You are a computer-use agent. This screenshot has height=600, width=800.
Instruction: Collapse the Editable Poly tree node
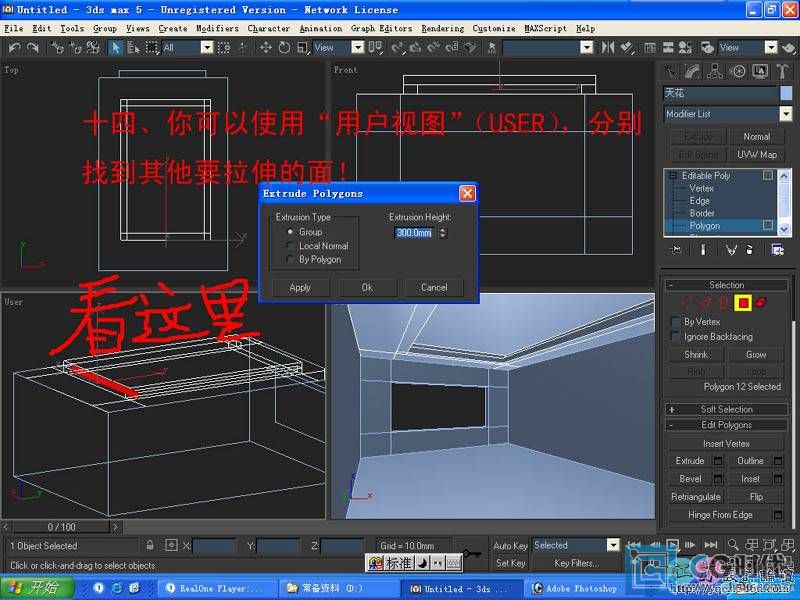(x=672, y=176)
